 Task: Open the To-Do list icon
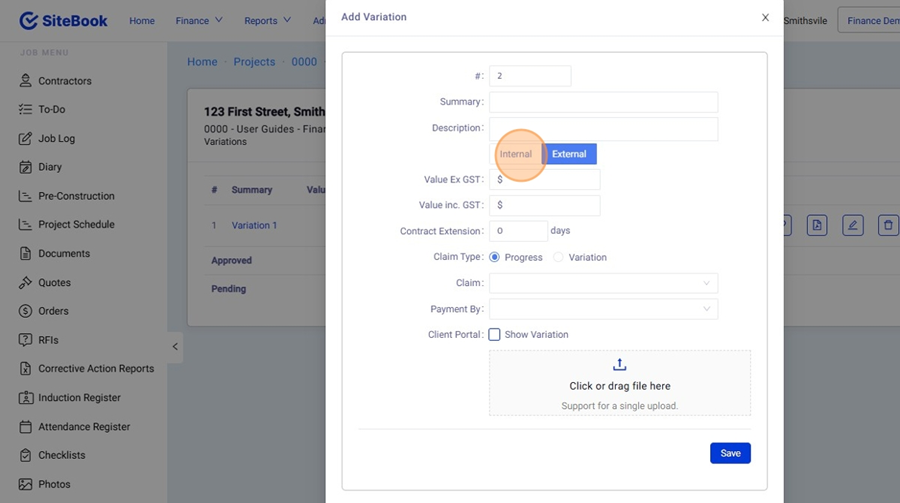point(25,110)
